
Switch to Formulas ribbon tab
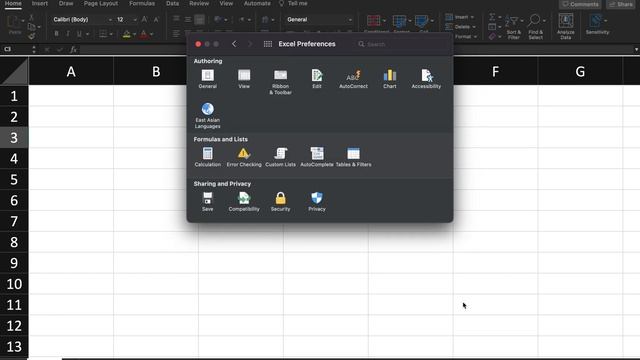pos(142,3)
